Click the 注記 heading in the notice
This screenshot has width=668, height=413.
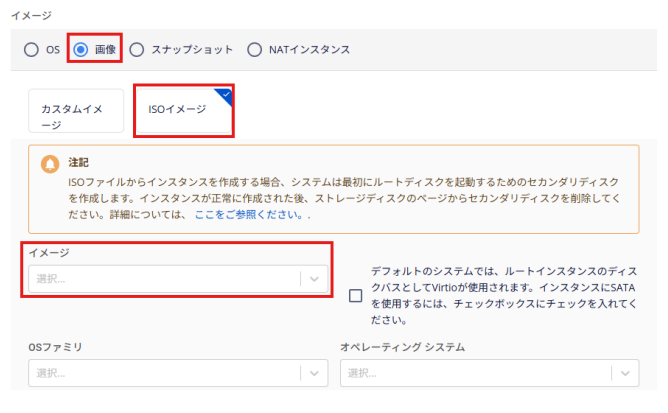click(x=78, y=161)
